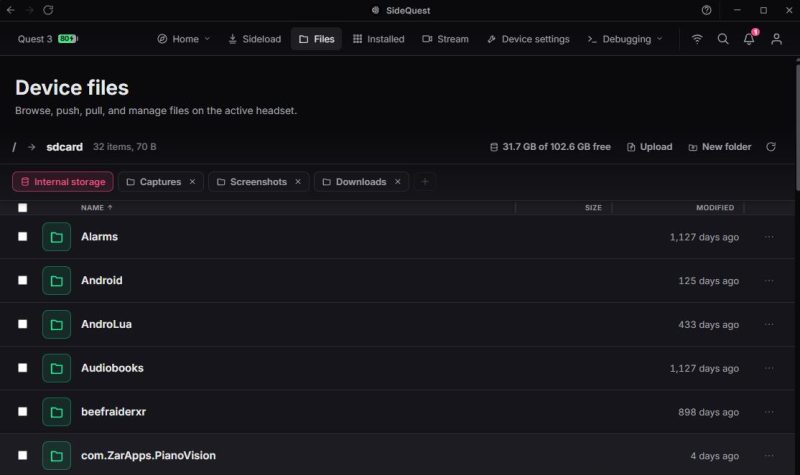
Task: Open the more options for Android row
Action: [x=769, y=281]
